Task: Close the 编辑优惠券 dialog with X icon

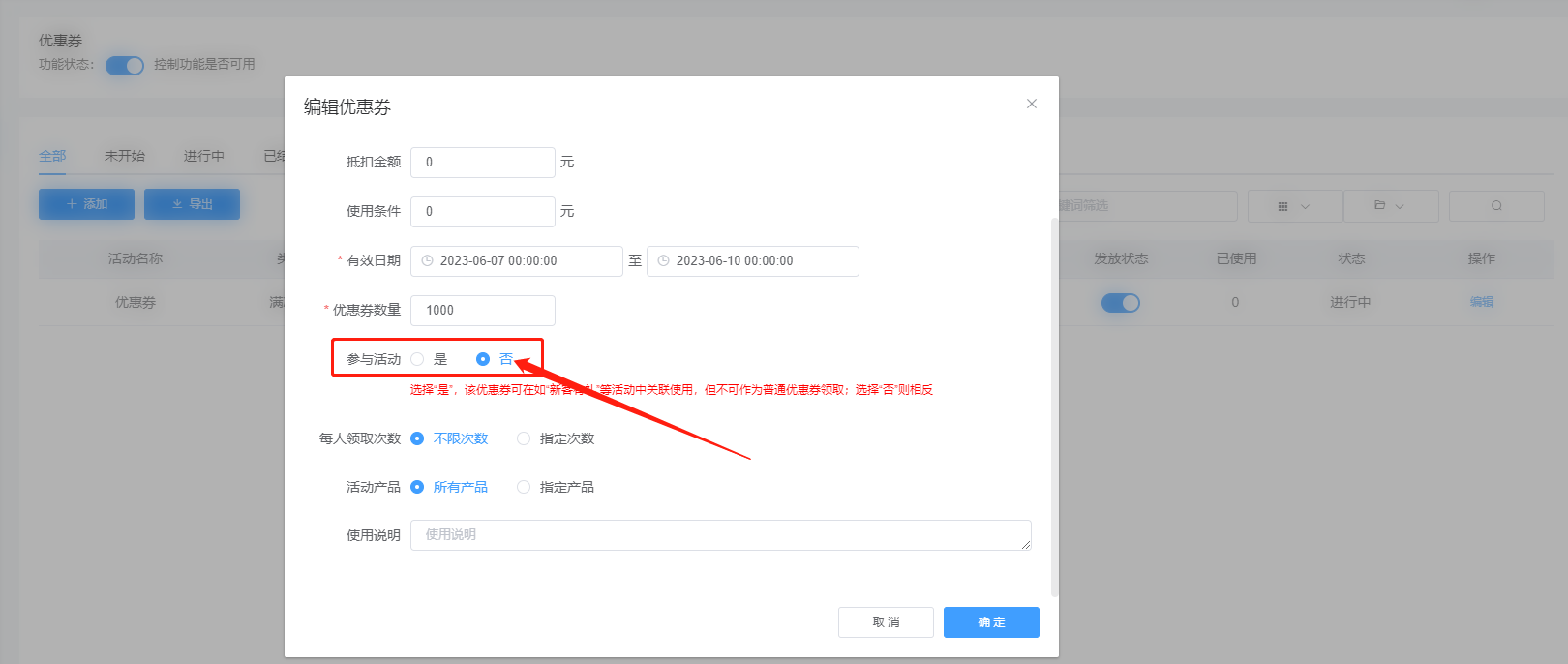Action: [x=1032, y=104]
